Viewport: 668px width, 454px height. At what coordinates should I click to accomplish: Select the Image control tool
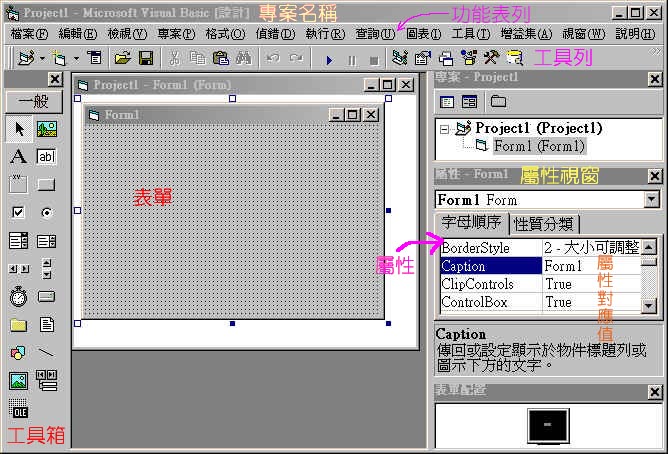click(18, 381)
